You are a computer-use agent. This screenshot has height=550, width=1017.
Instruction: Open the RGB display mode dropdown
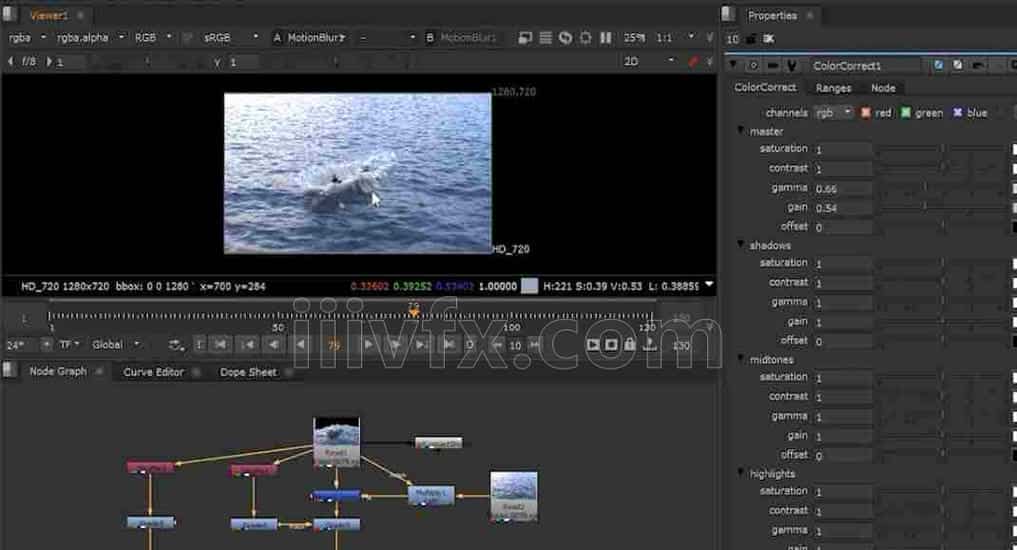pyautogui.click(x=152, y=38)
